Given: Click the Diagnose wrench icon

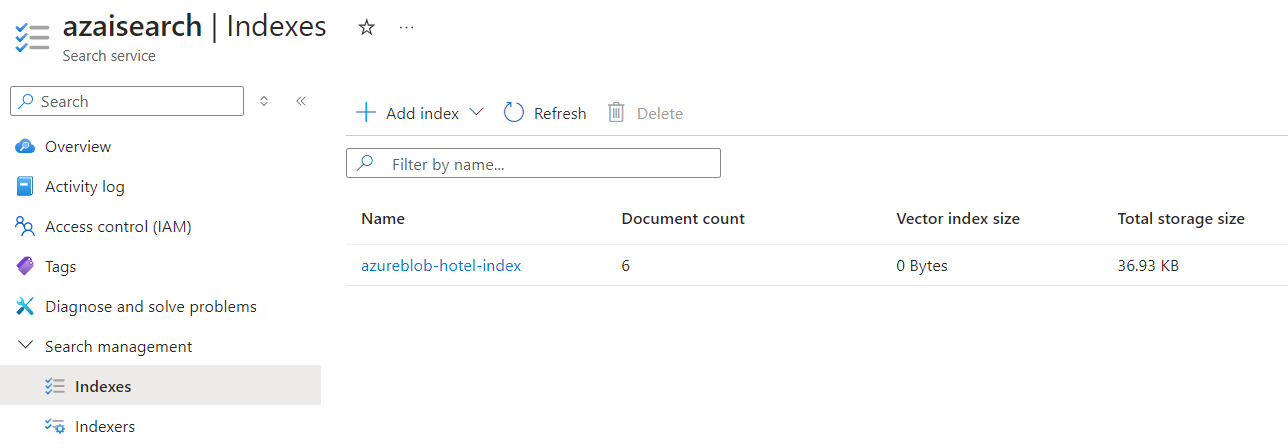Looking at the screenshot, I should point(25,307).
